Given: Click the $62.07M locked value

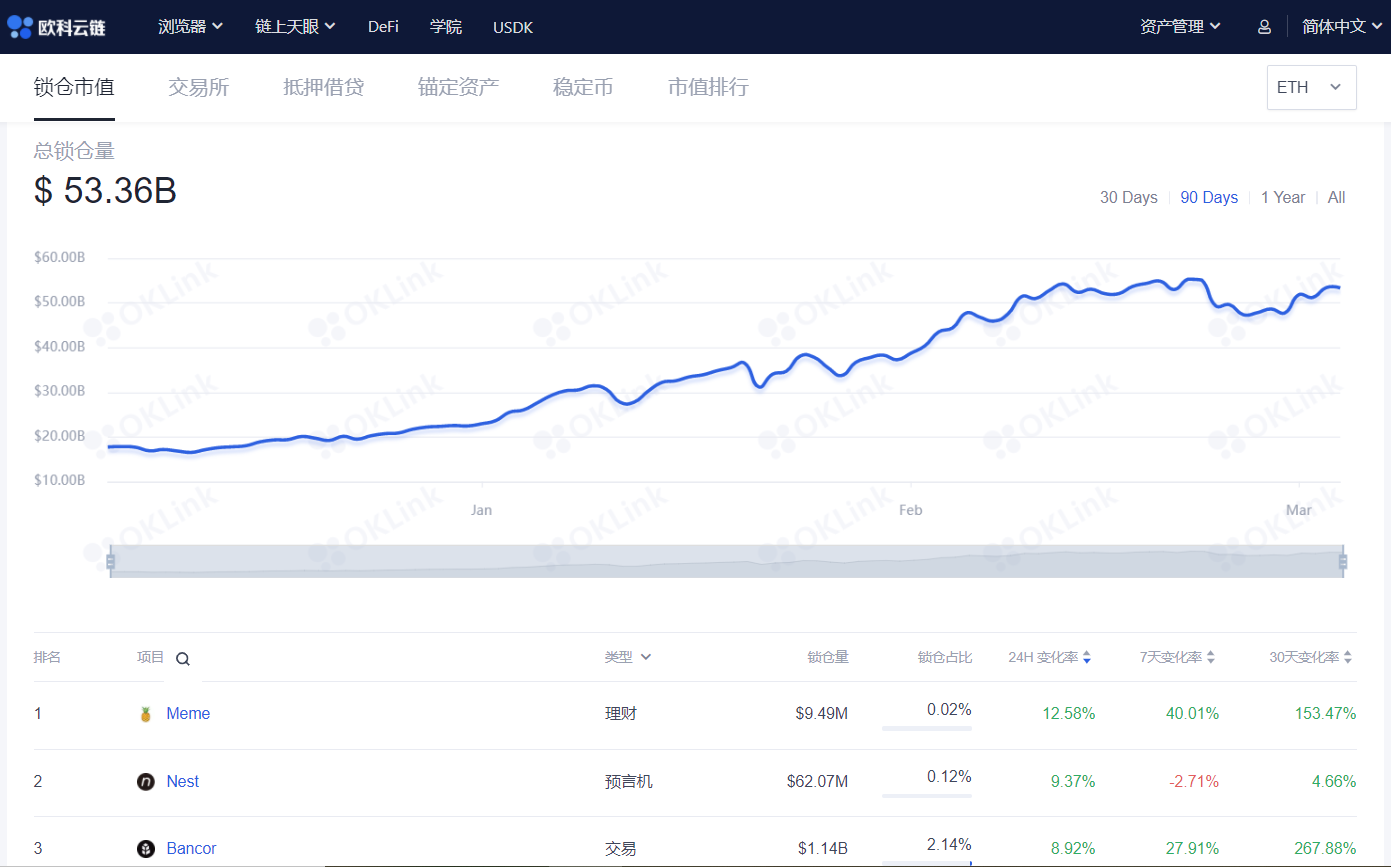Looking at the screenshot, I should tap(817, 782).
